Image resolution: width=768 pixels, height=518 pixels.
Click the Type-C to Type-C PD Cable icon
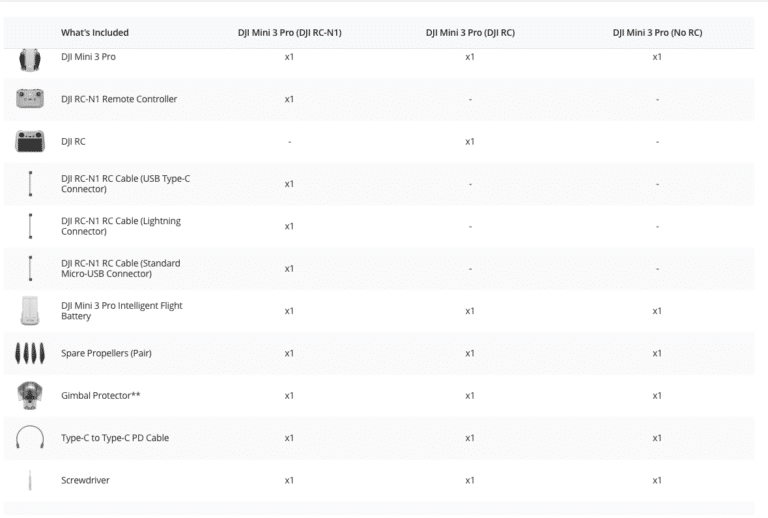coord(30,438)
